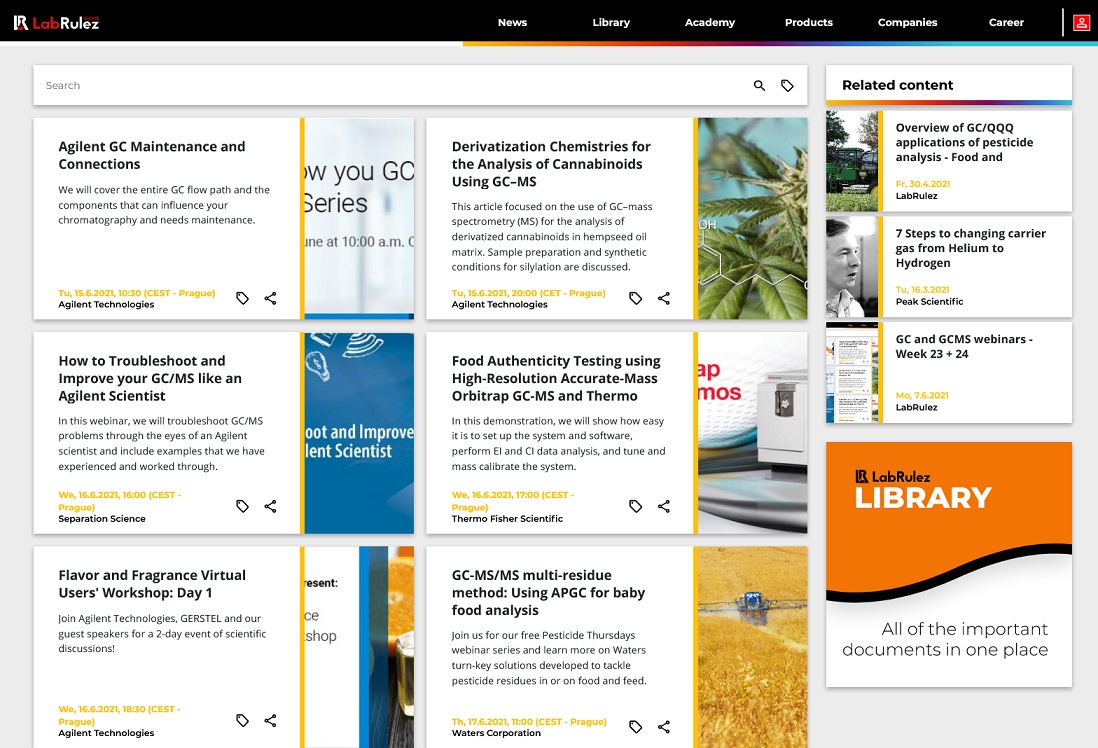
Task: Click the man portrait thumbnail in Related content
Action: tap(852, 267)
